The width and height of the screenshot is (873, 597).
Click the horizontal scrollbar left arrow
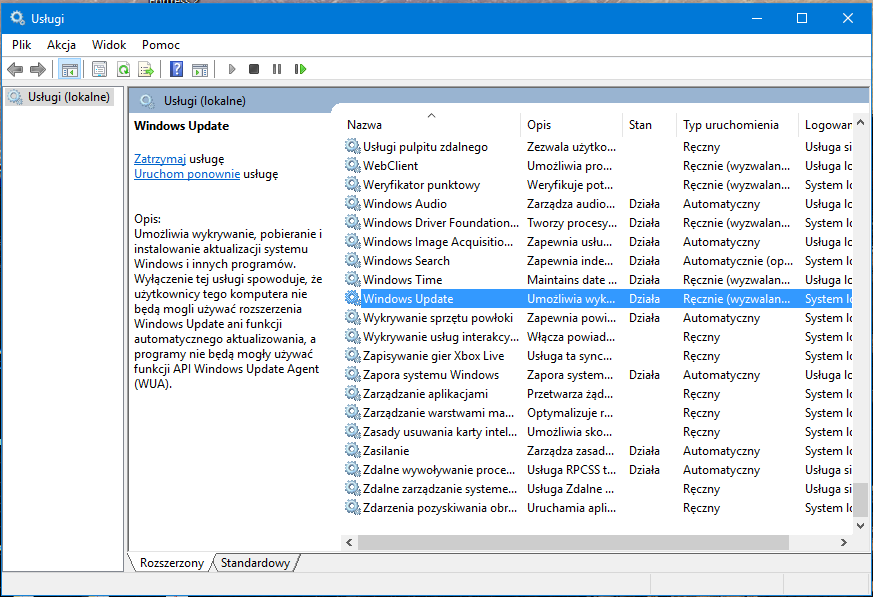350,542
